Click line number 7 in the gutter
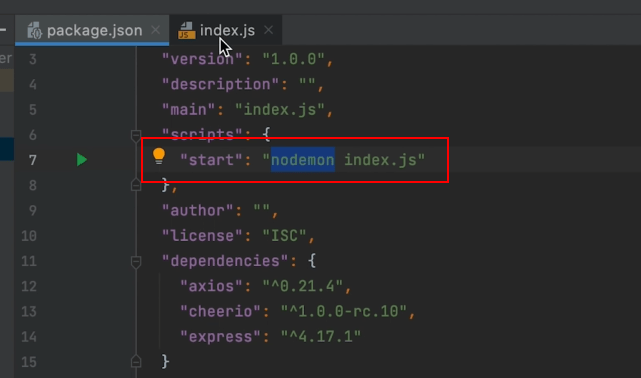641x378 pixels. [x=33, y=160]
